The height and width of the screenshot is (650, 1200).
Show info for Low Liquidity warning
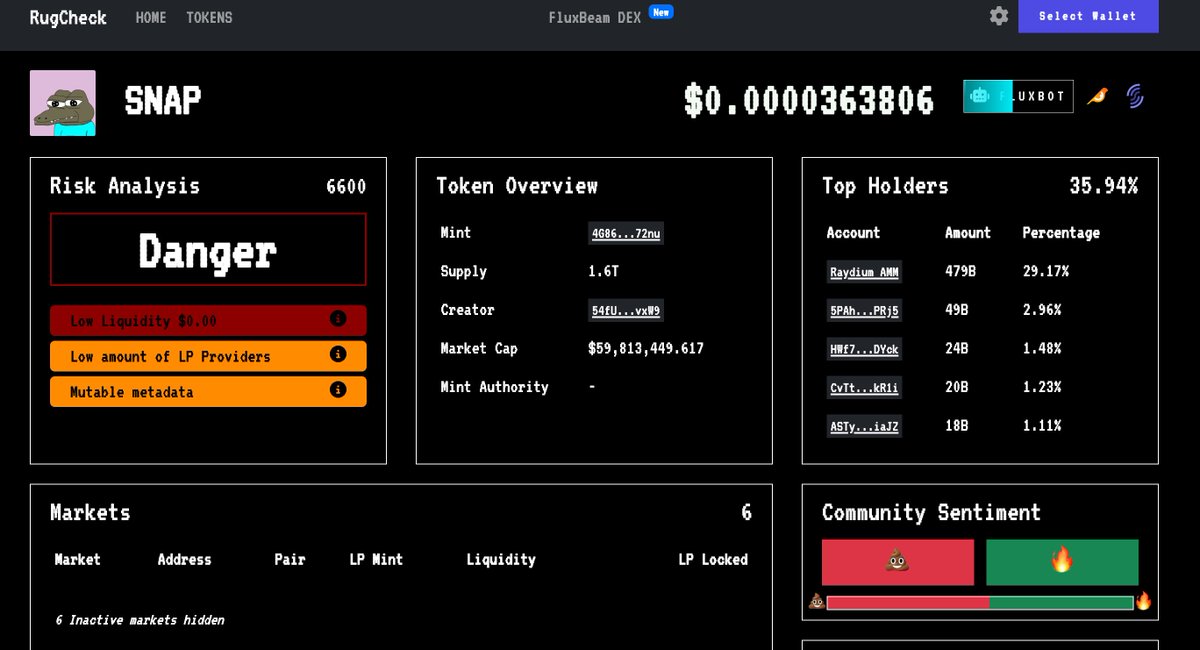(338, 319)
